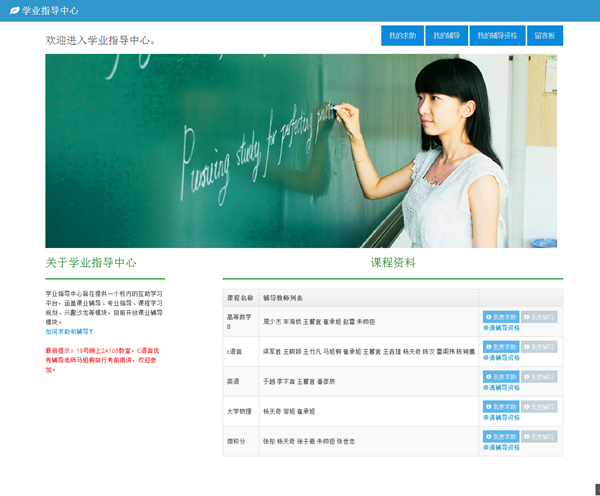600x496 pixels.
Task: Click 我要求助 for C语言 course
Action: 501,347
